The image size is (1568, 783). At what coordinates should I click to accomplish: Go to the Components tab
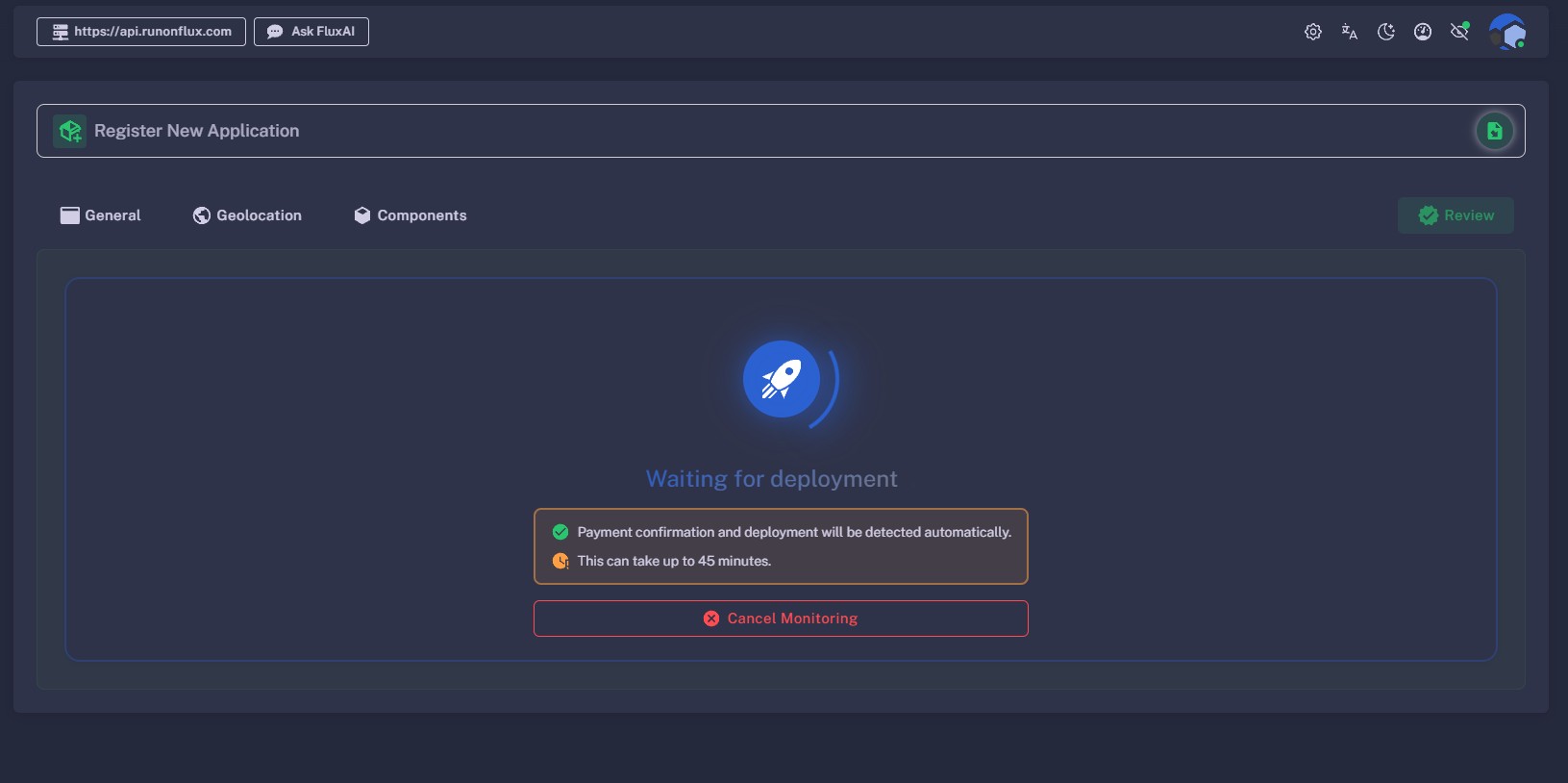pos(411,215)
